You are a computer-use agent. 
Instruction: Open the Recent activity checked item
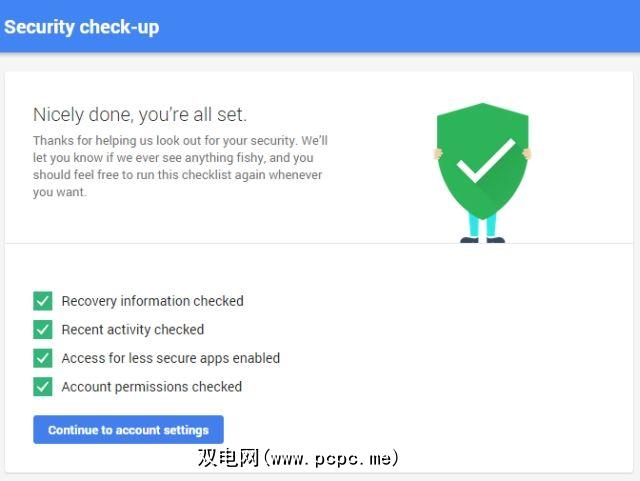[x=132, y=329]
